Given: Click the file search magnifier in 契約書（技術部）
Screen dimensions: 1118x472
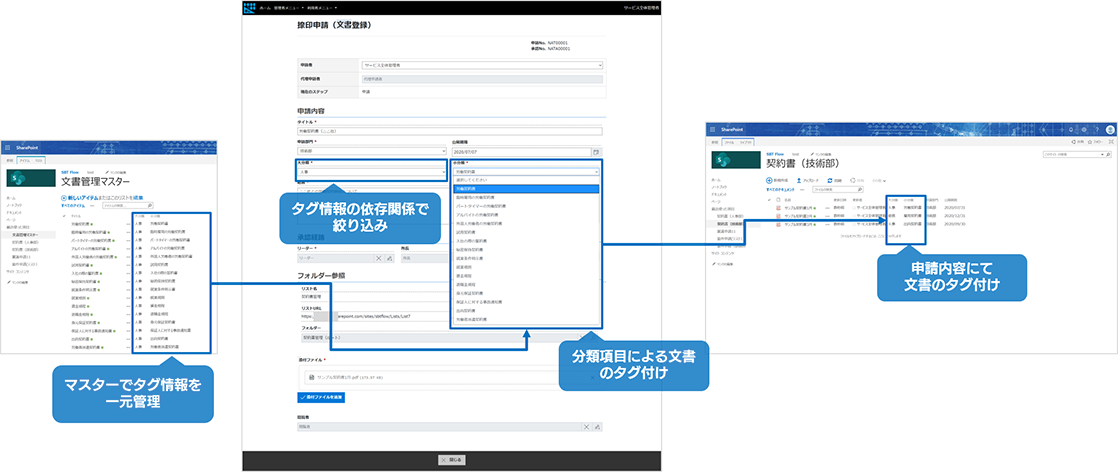Looking at the screenshot, I should (861, 190).
